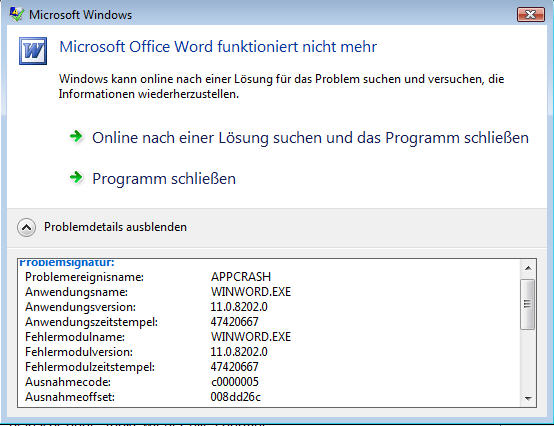Viewport: 554px width, 426px height.
Task: Click the Ausnahmeoffset value 008dd26c
Action: pos(236,397)
